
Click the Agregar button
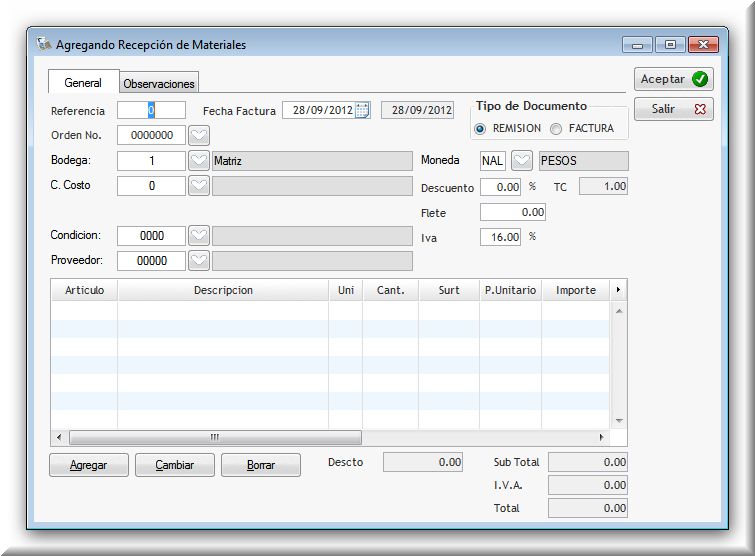click(x=89, y=465)
